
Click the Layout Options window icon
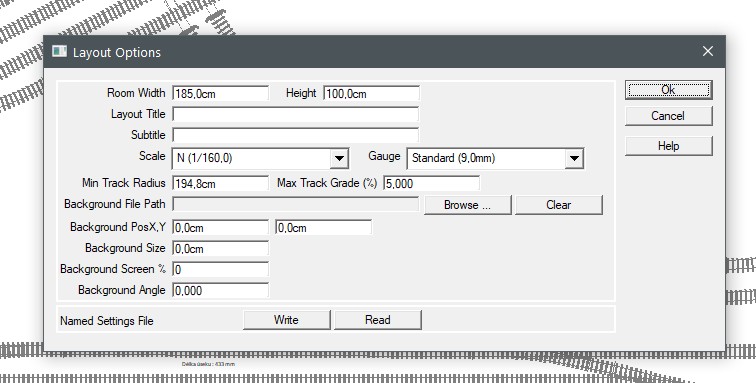pos(59,51)
